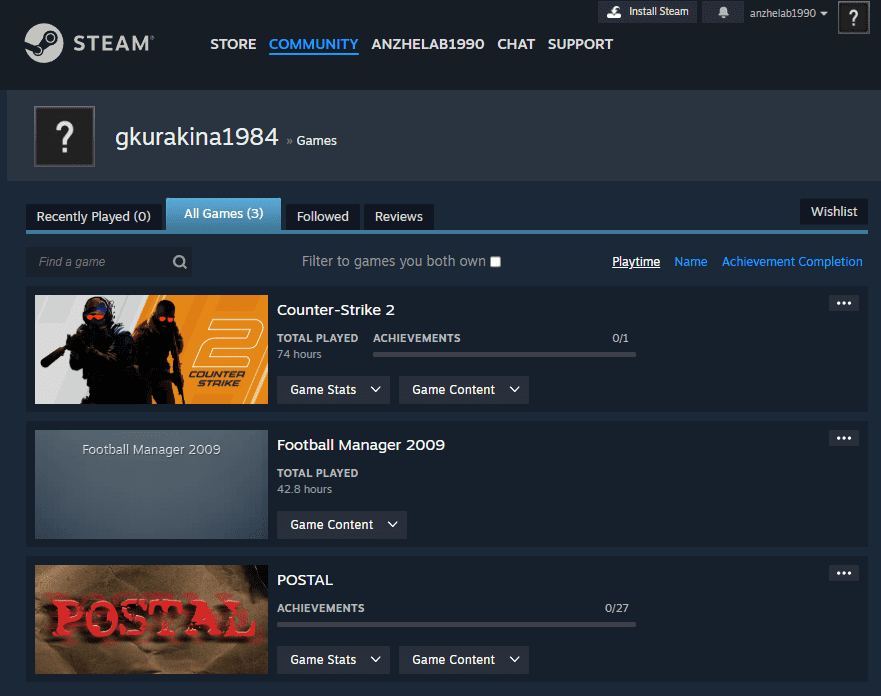This screenshot has height=696, width=881.
Task: Click the Install Steam button
Action: (x=647, y=12)
